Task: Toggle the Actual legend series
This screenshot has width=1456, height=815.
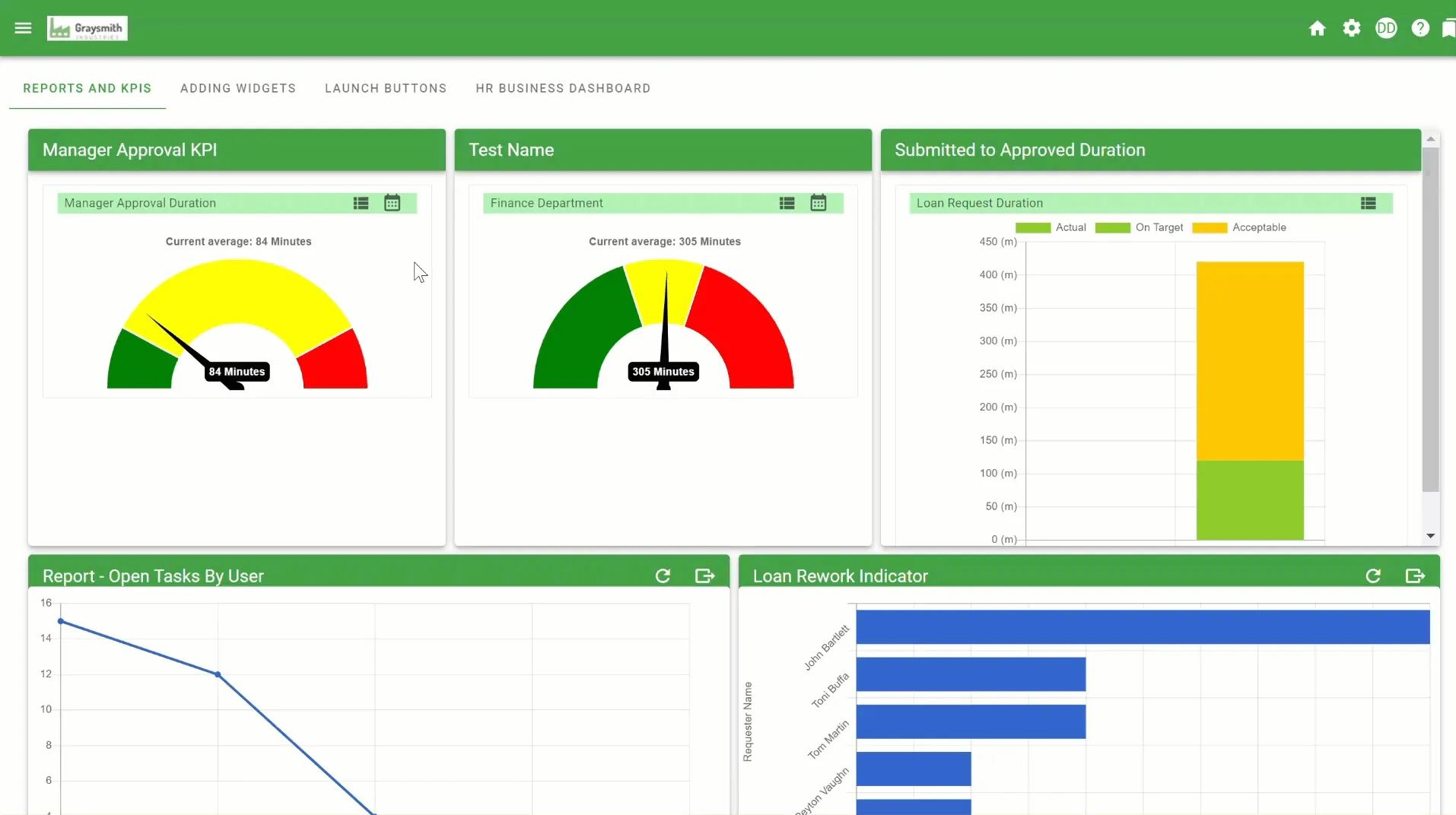Action: (x=1051, y=227)
